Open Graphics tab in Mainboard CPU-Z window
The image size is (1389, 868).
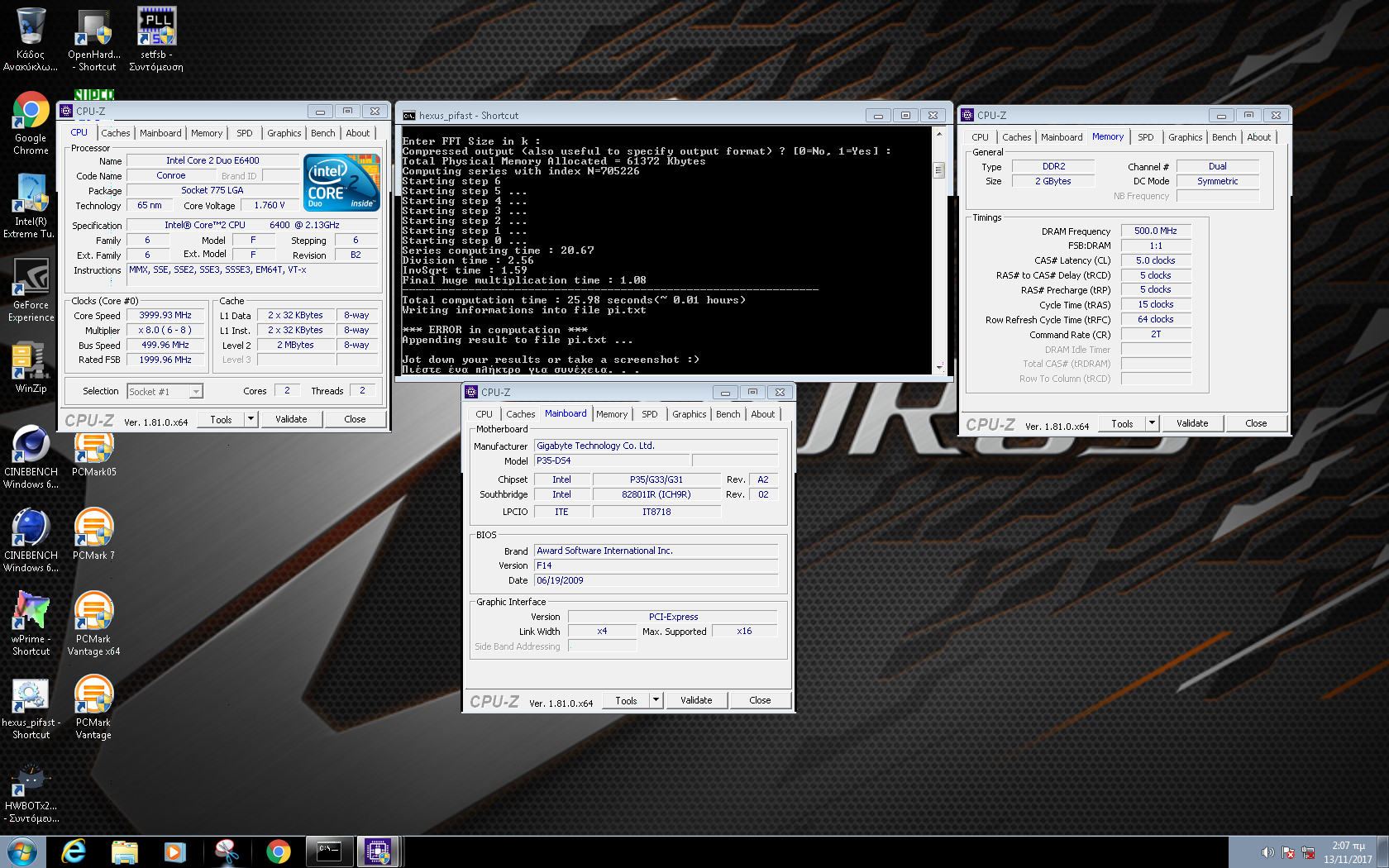[x=690, y=414]
